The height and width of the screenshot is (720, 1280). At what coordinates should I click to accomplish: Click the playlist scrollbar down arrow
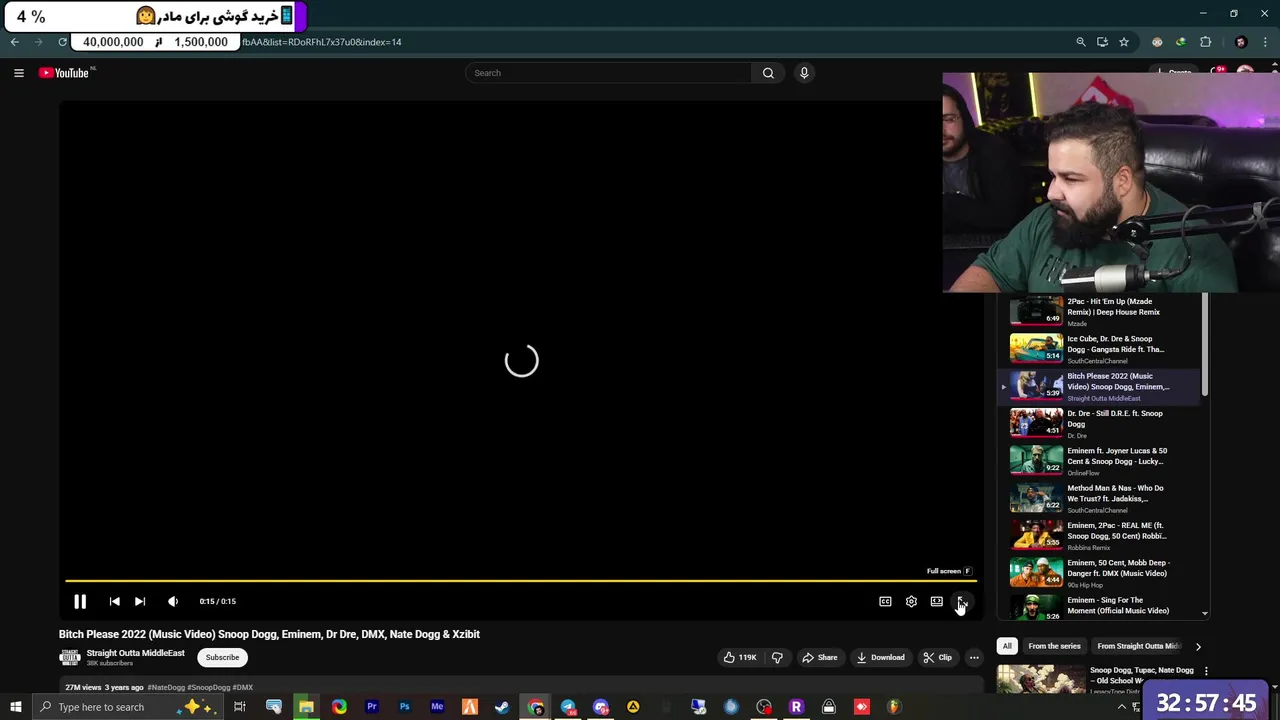pyautogui.click(x=1204, y=613)
